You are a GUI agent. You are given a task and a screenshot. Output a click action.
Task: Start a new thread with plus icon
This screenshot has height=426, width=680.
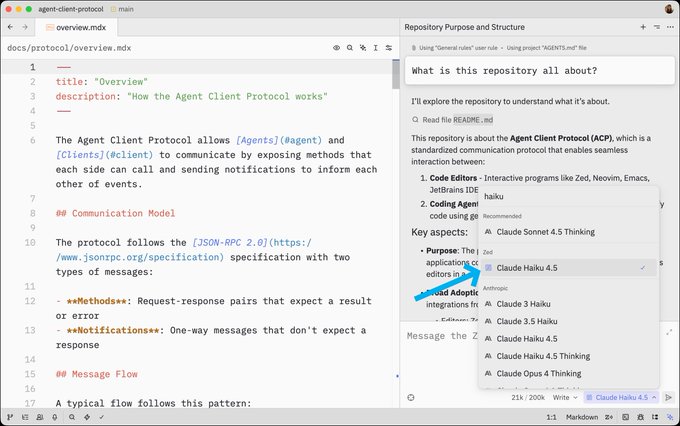pyautogui.click(x=643, y=27)
